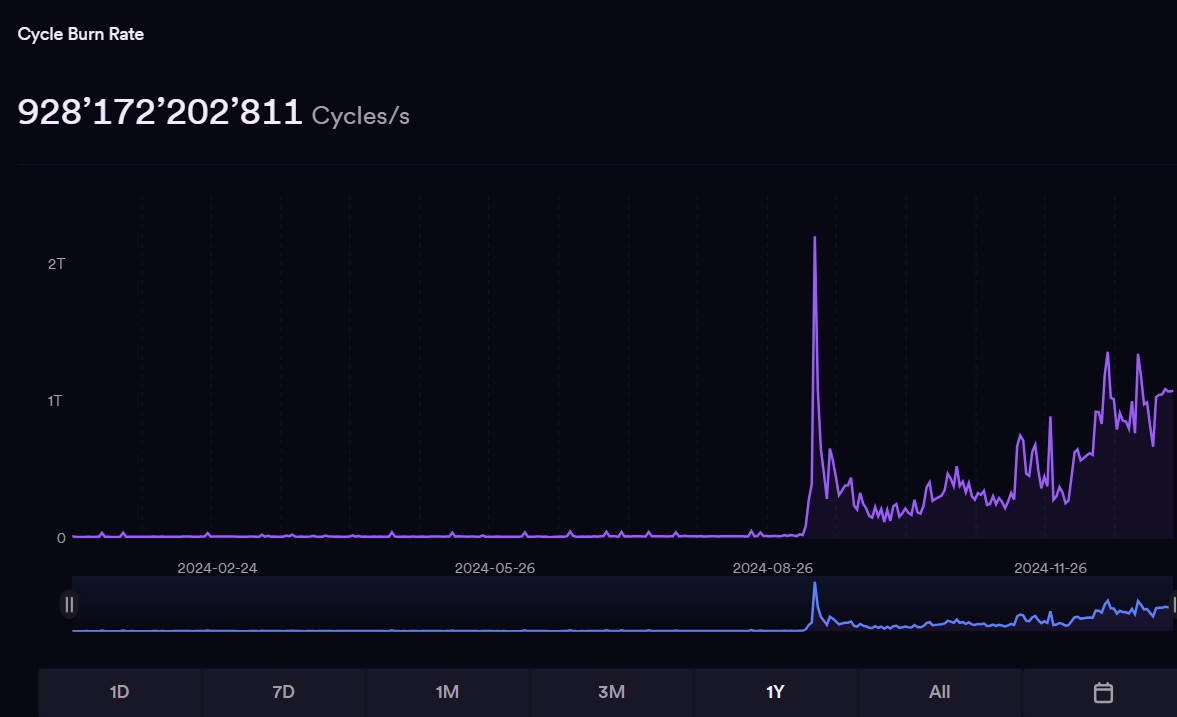Click the right range slider handle
1177x717 pixels.
[x=1173, y=604]
